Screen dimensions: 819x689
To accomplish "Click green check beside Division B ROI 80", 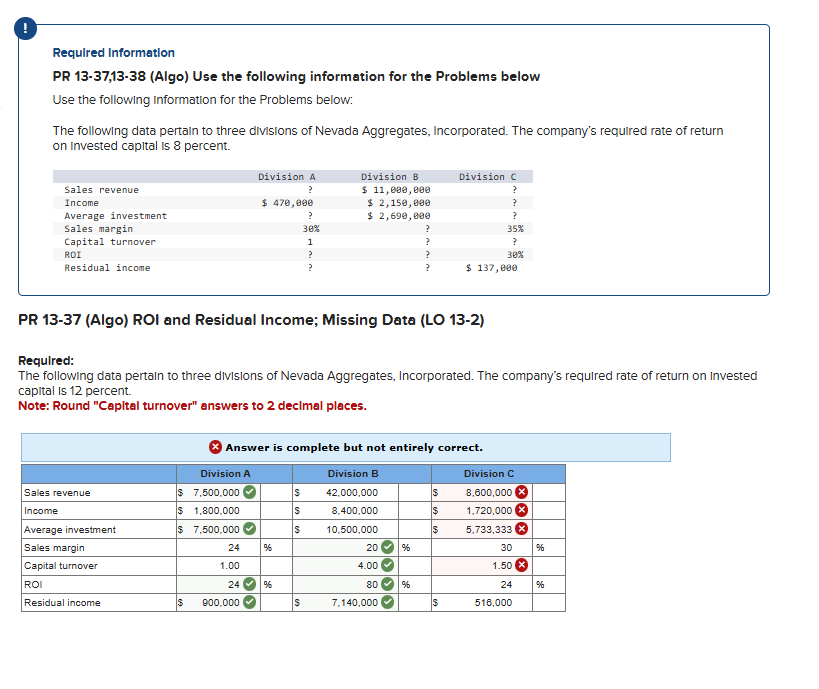I will (x=388, y=584).
